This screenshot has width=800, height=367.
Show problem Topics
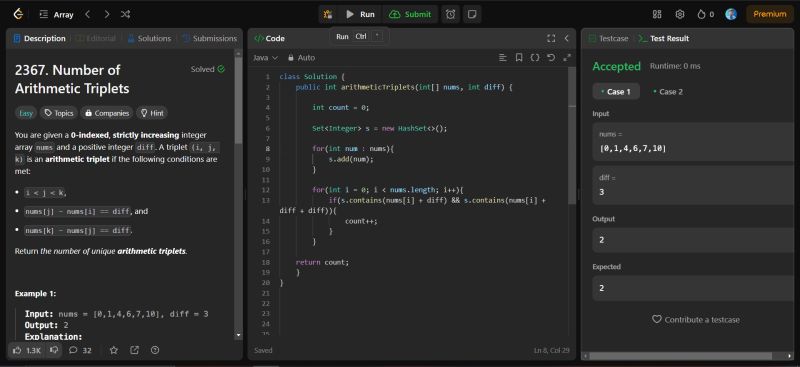pyautogui.click(x=59, y=113)
